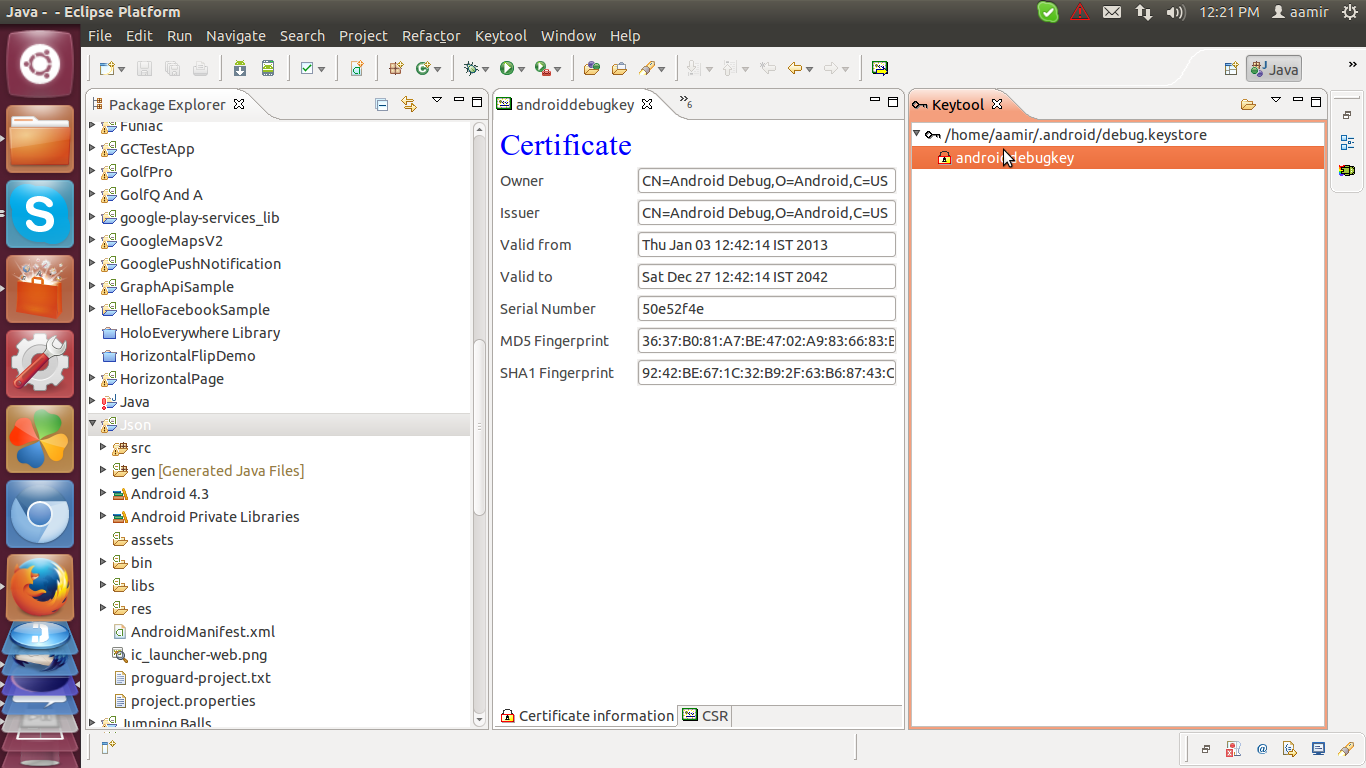
Task: Collapse the debug.keystore tree node
Action: tap(917, 134)
